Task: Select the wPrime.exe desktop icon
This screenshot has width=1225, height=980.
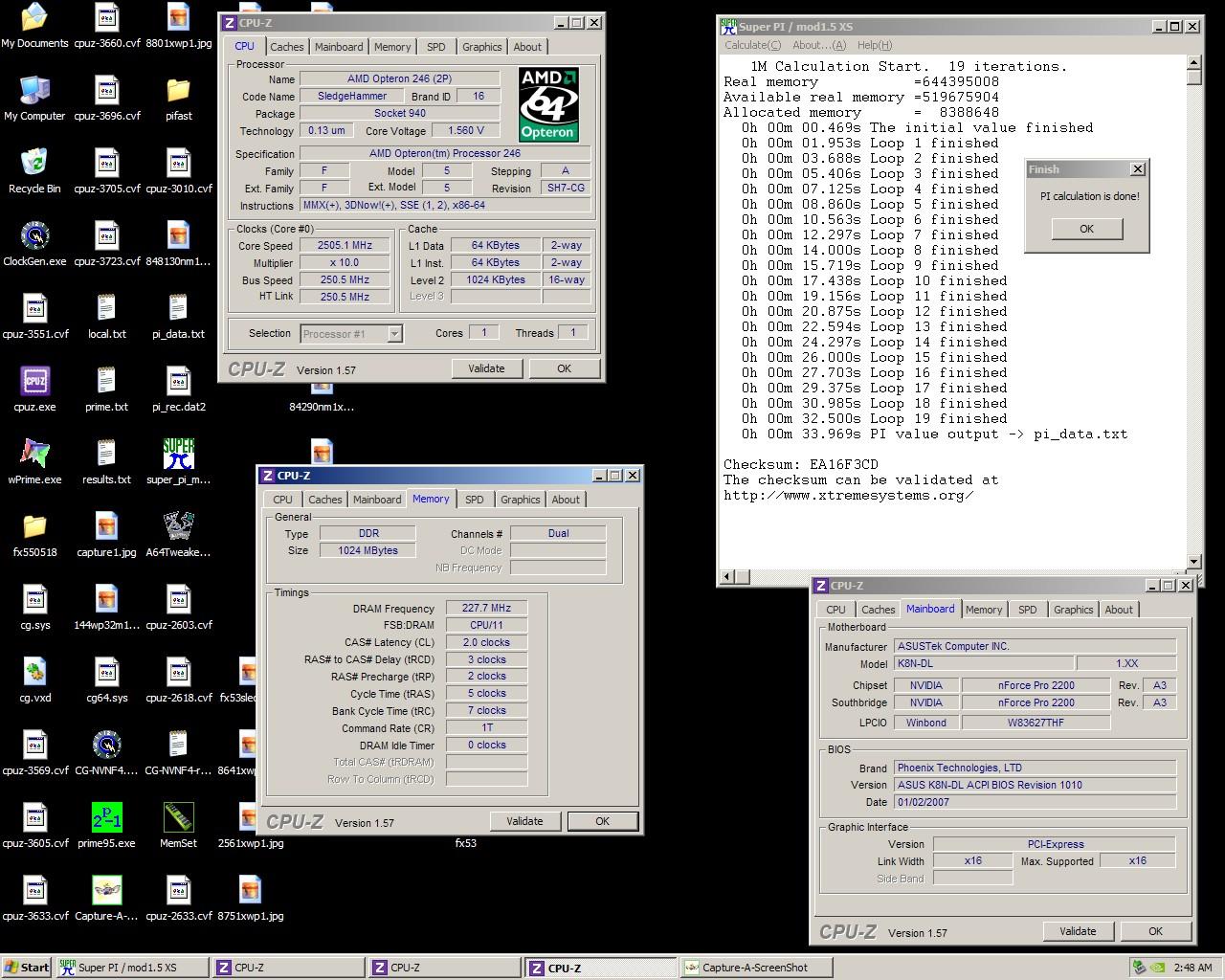Action: 34,454
